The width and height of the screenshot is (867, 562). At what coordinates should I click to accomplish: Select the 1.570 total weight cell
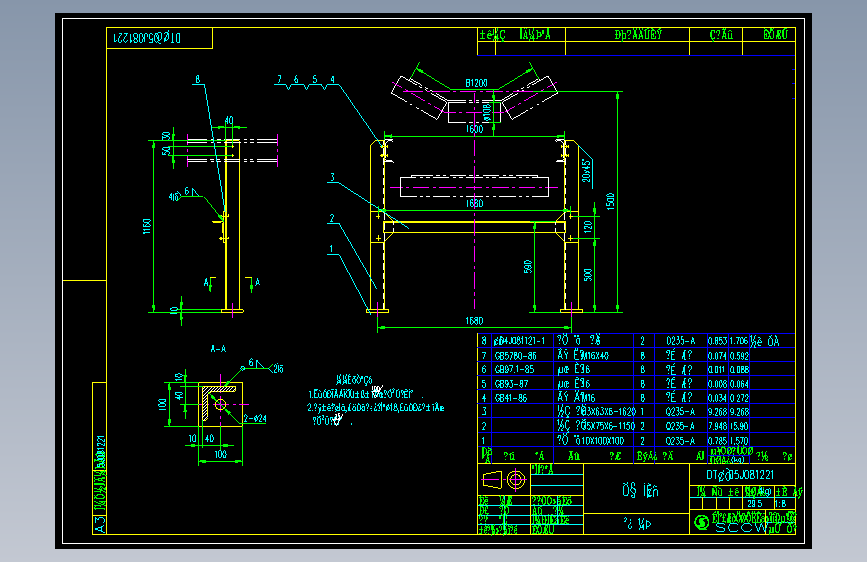[739, 441]
